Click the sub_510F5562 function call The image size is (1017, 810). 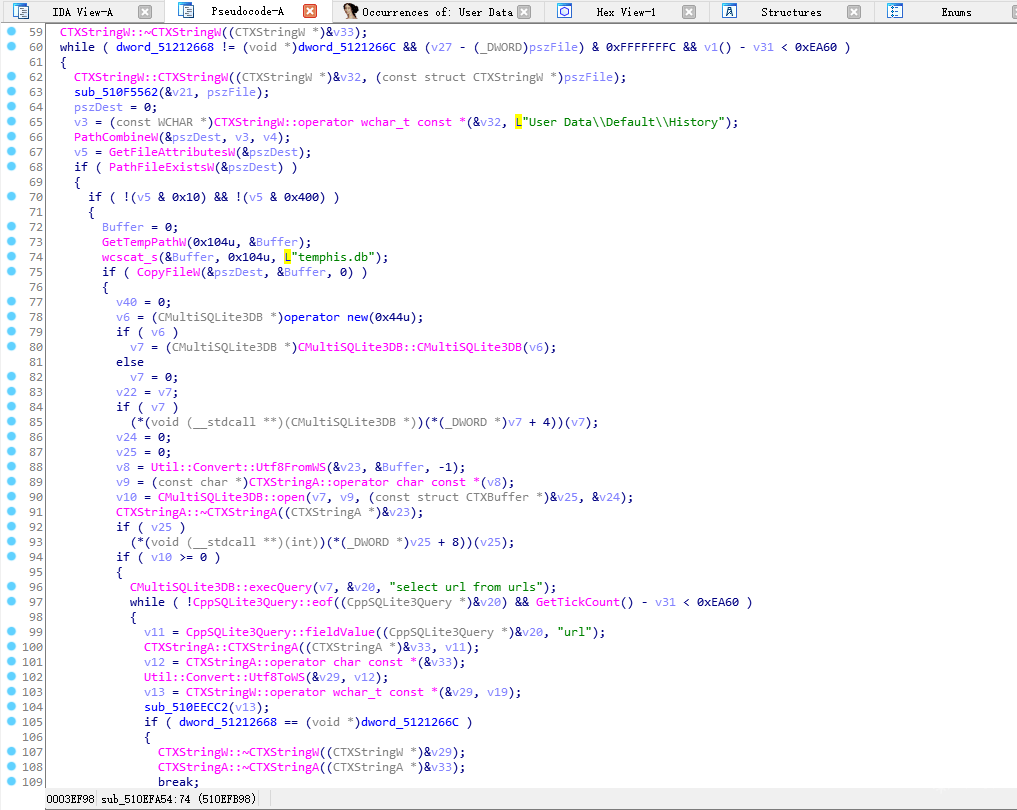pyautogui.click(x=115, y=92)
